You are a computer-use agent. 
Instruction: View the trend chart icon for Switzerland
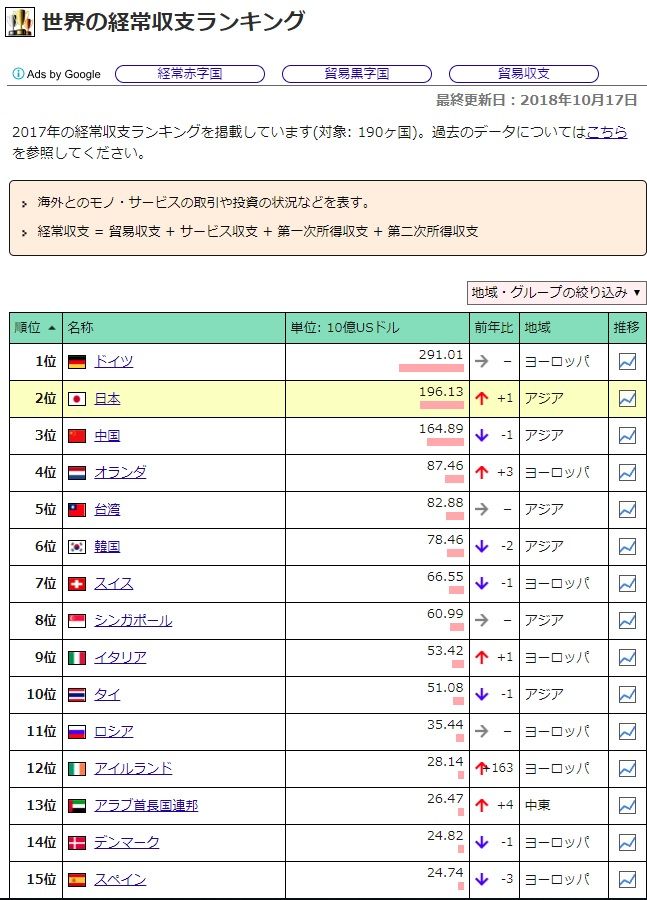pos(627,584)
